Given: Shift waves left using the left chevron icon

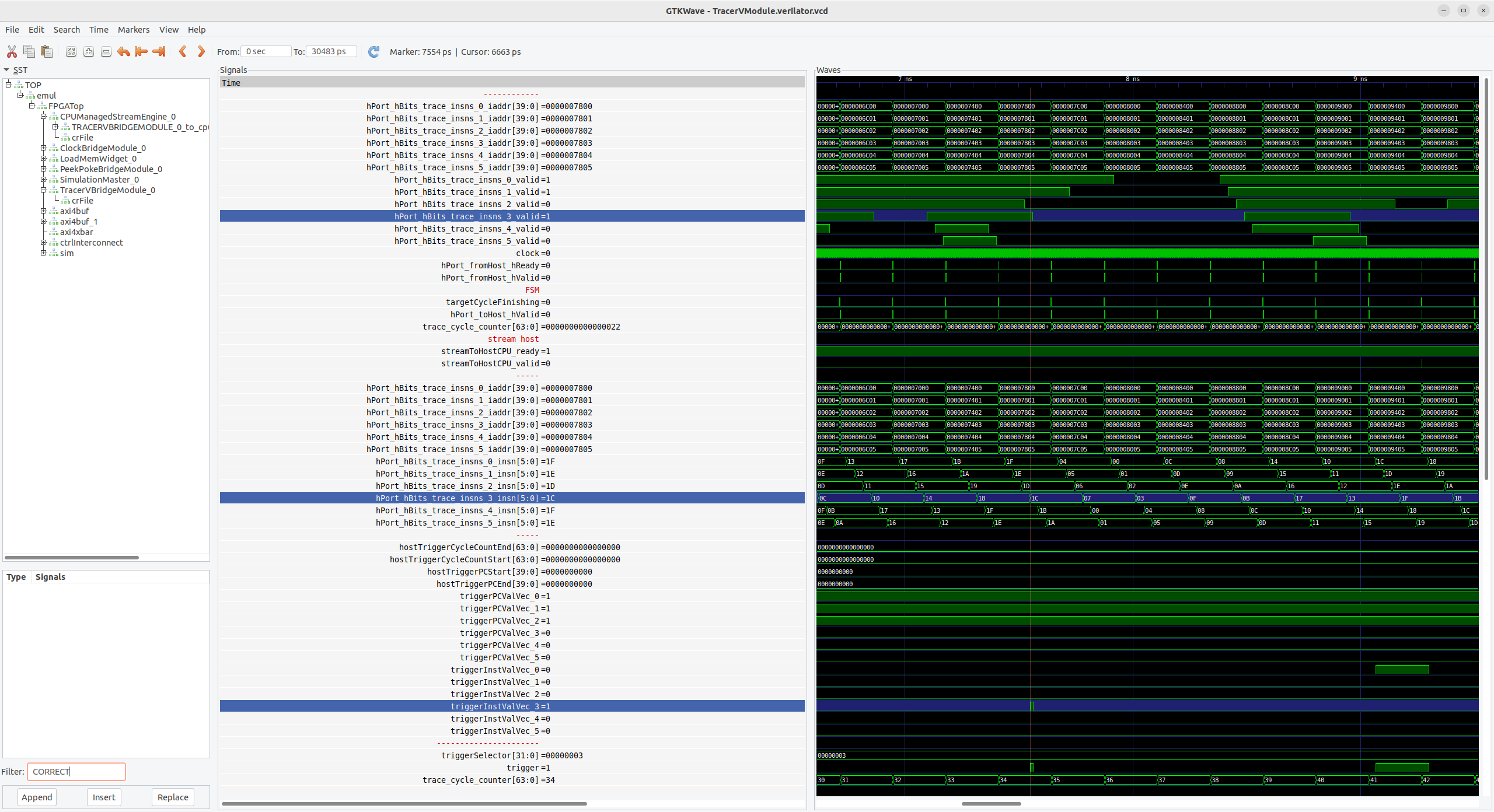Looking at the screenshot, I should click(183, 51).
